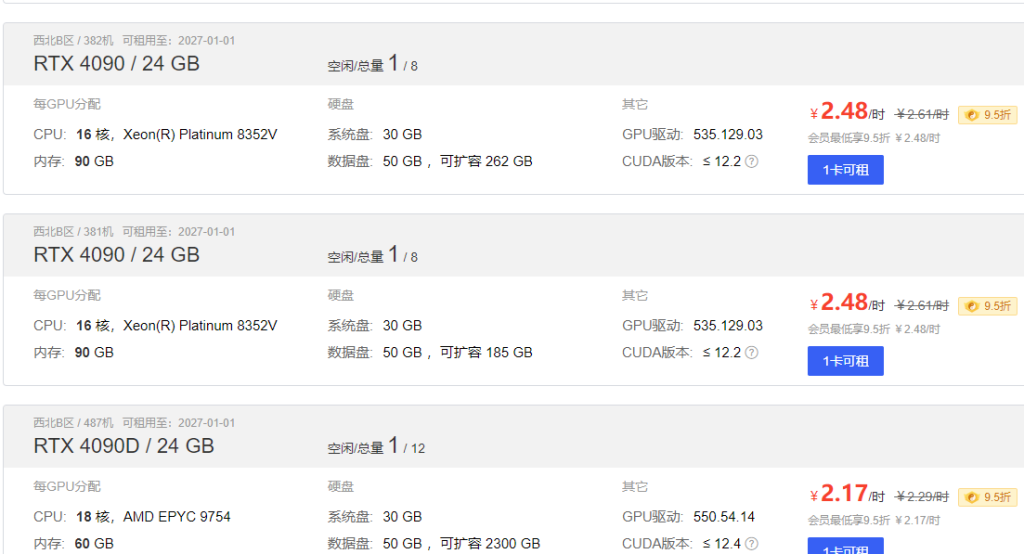Click 1卡可租 button on RTX 4090D card
This screenshot has width=1024, height=554.
tap(845, 546)
